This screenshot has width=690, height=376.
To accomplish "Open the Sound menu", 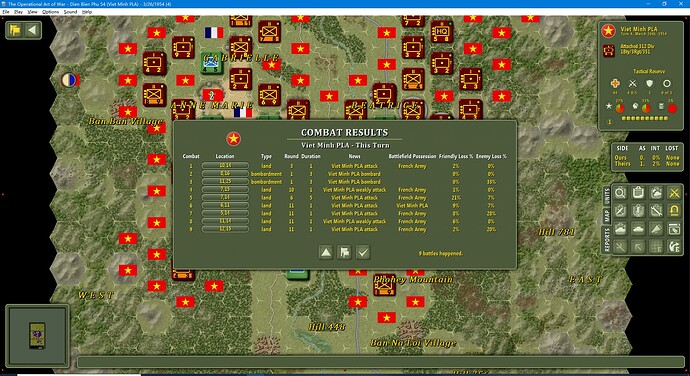I will click(x=70, y=12).
